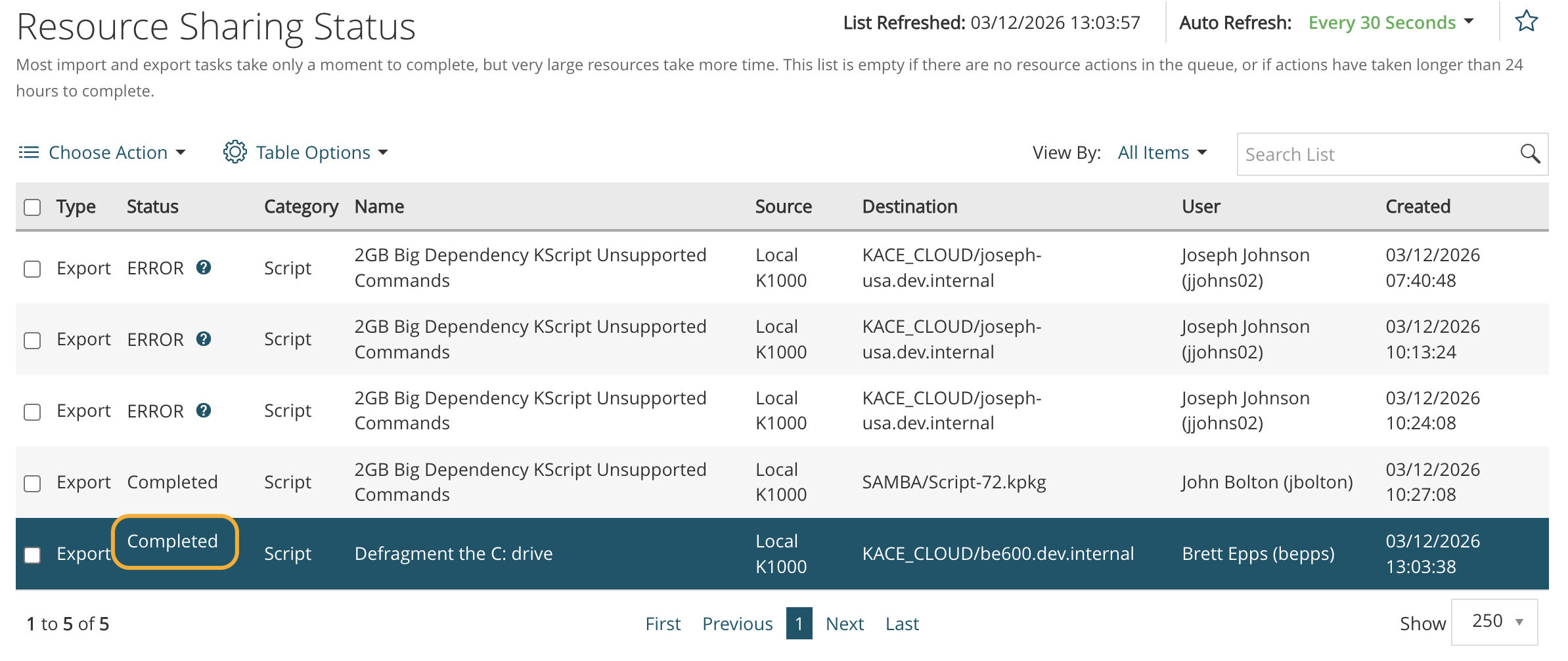Image resolution: width=1568 pixels, height=661 pixels.
Task: Open help for the 07:40:48 ERROR status
Action: tap(204, 267)
